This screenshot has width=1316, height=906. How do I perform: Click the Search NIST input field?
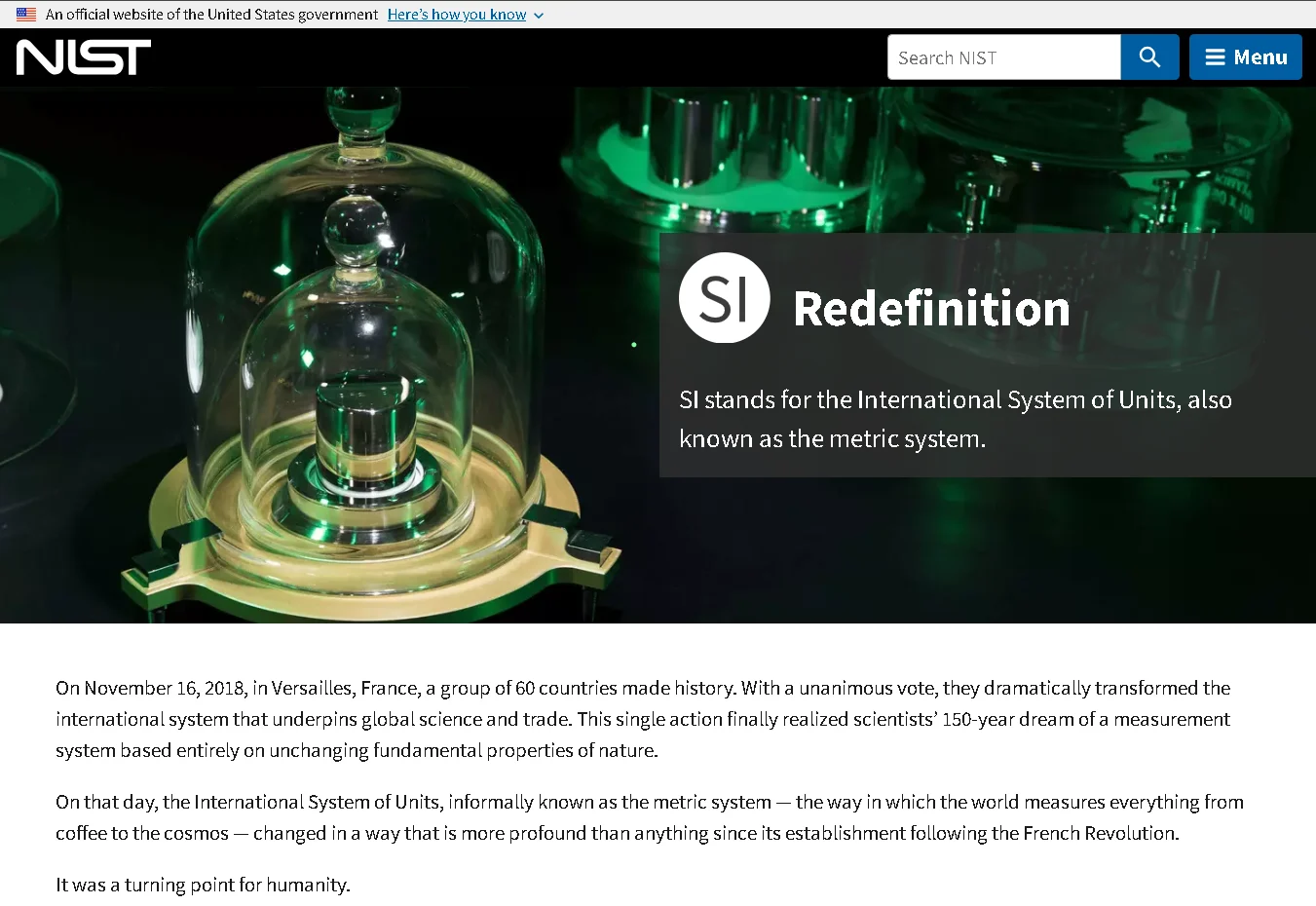1003,57
